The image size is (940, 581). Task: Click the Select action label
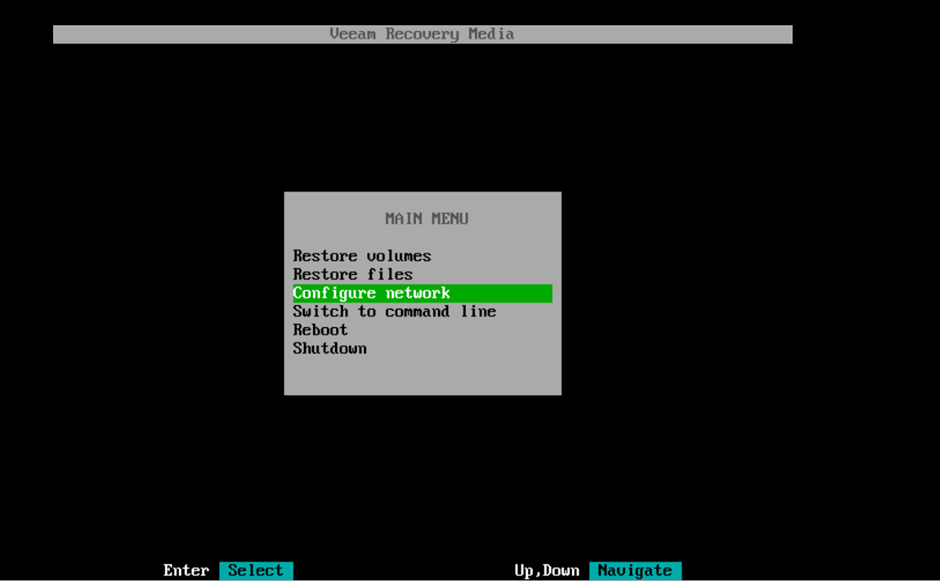coord(255,570)
